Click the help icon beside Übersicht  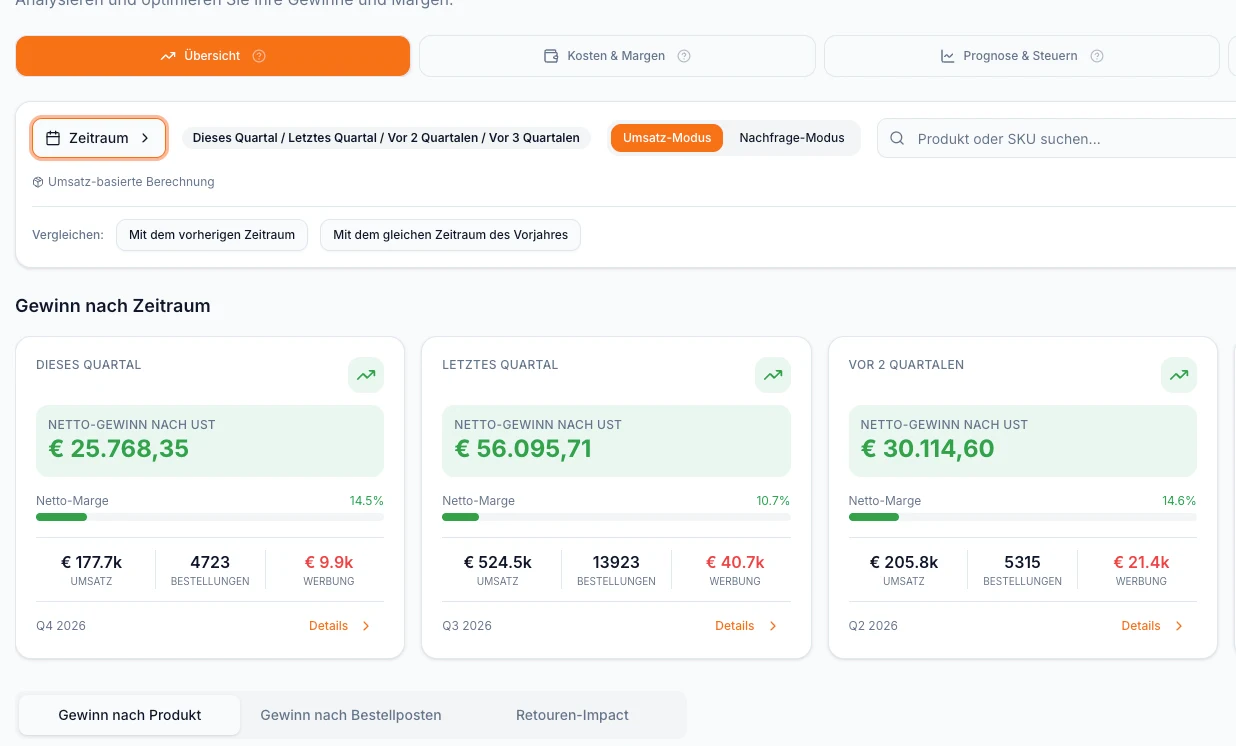pyautogui.click(x=259, y=56)
